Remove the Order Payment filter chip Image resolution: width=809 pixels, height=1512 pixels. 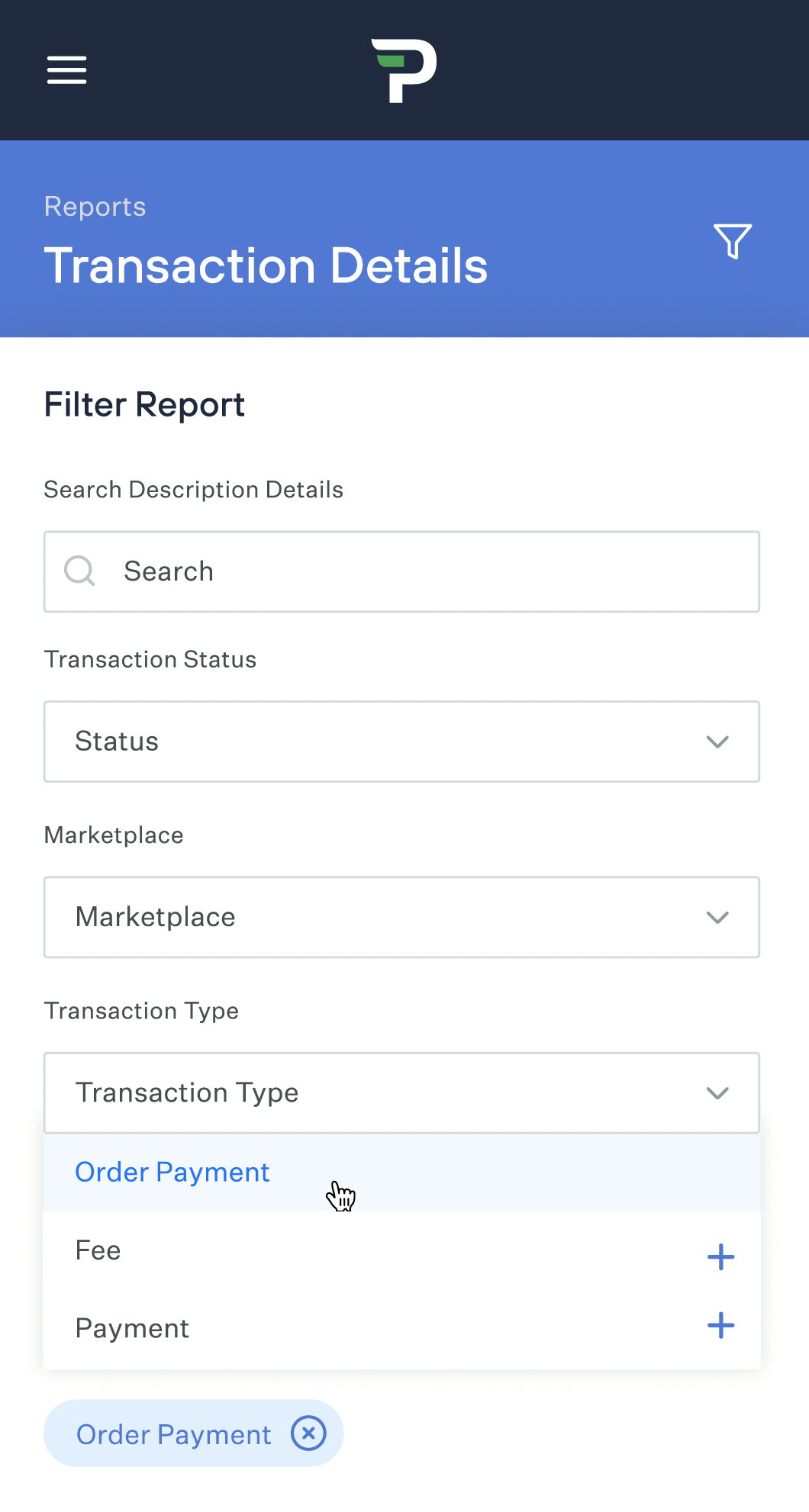coord(308,1433)
